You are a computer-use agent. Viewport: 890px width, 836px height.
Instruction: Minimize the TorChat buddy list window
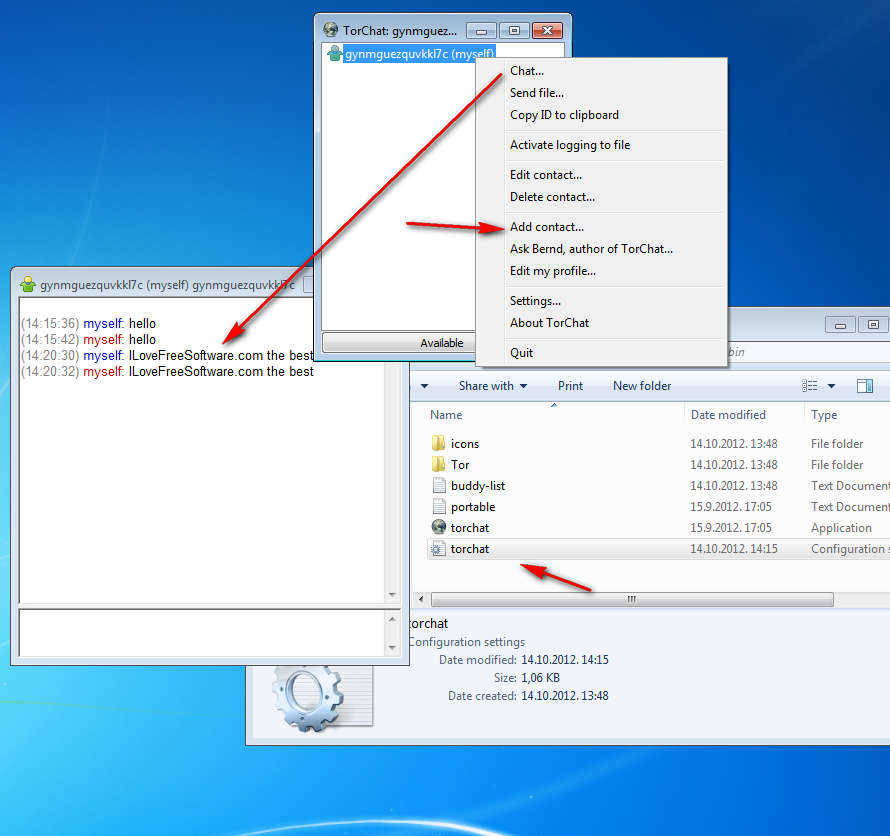point(481,31)
